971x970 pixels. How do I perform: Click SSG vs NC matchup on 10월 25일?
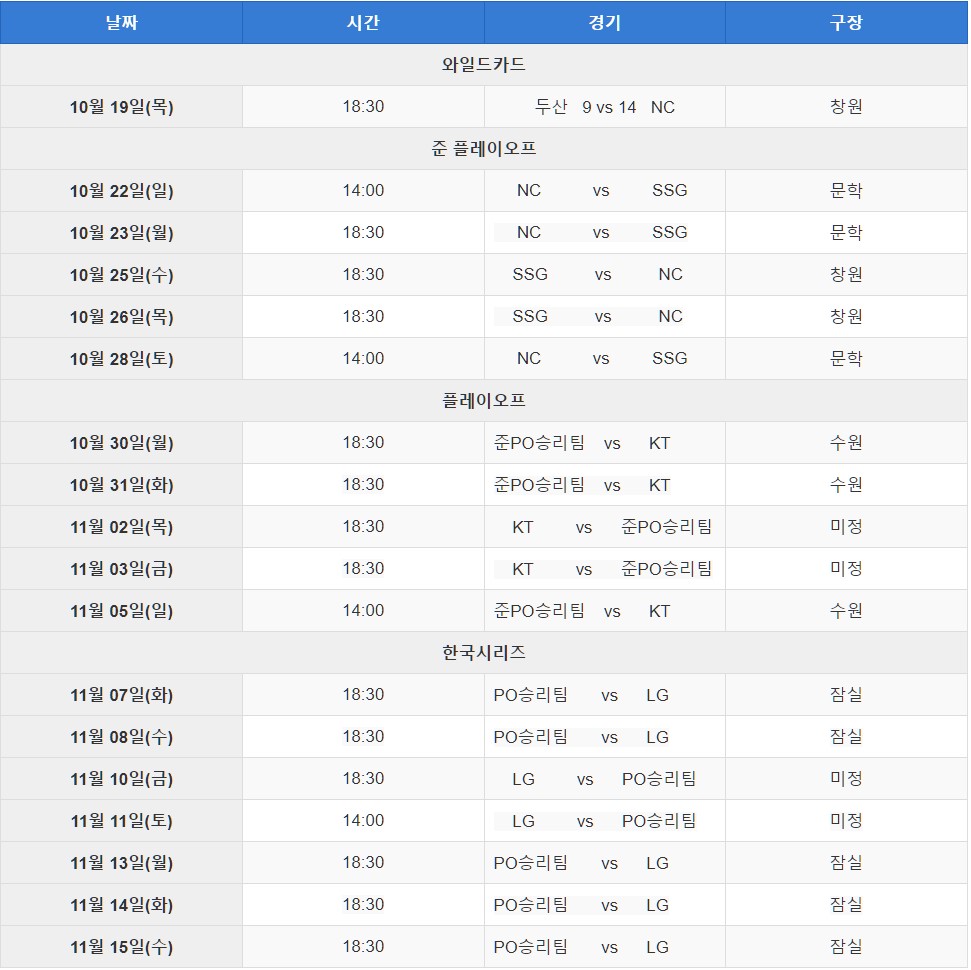tap(598, 274)
